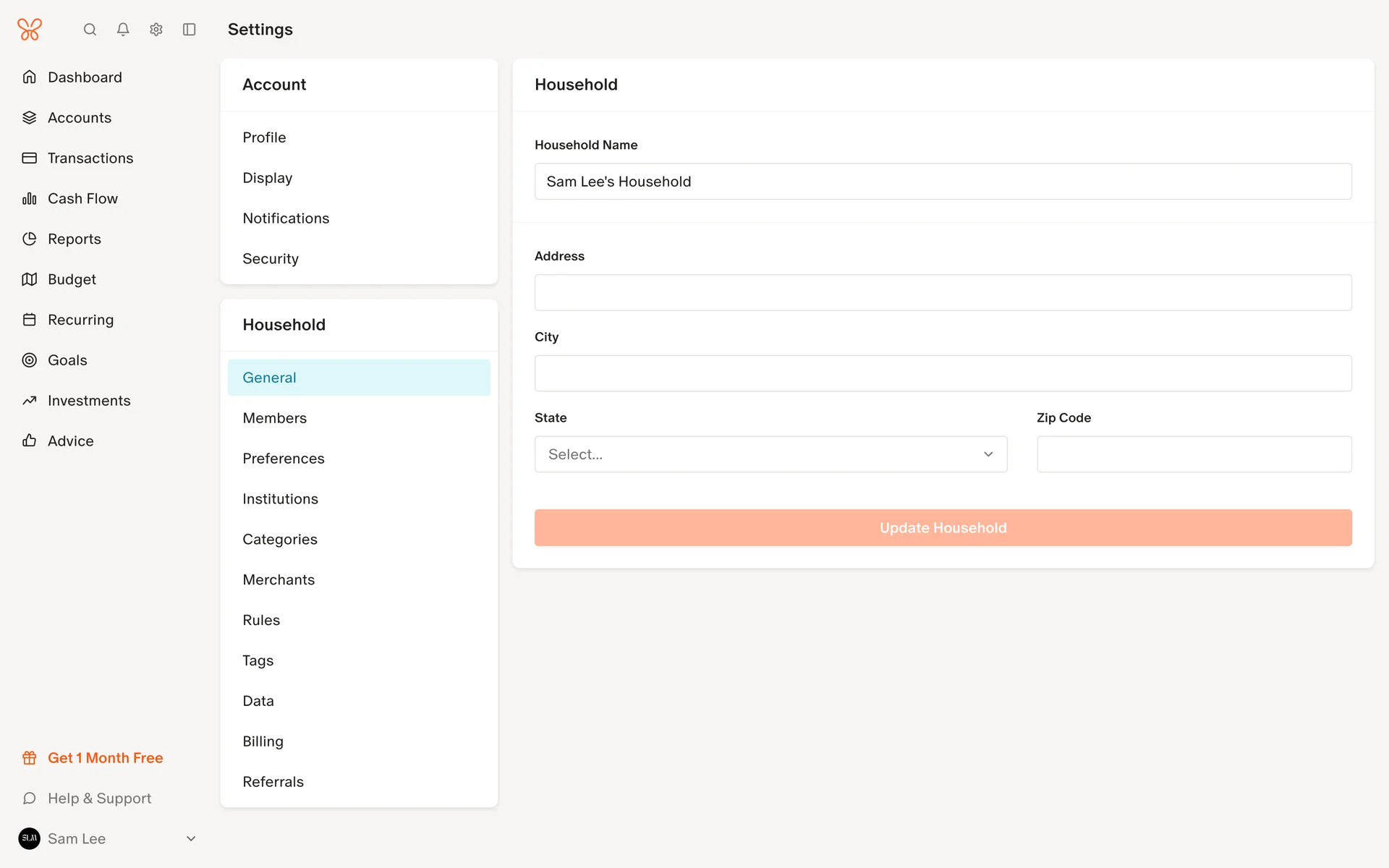Go to Security account settings
The width and height of the screenshot is (1389, 868).
click(x=271, y=259)
